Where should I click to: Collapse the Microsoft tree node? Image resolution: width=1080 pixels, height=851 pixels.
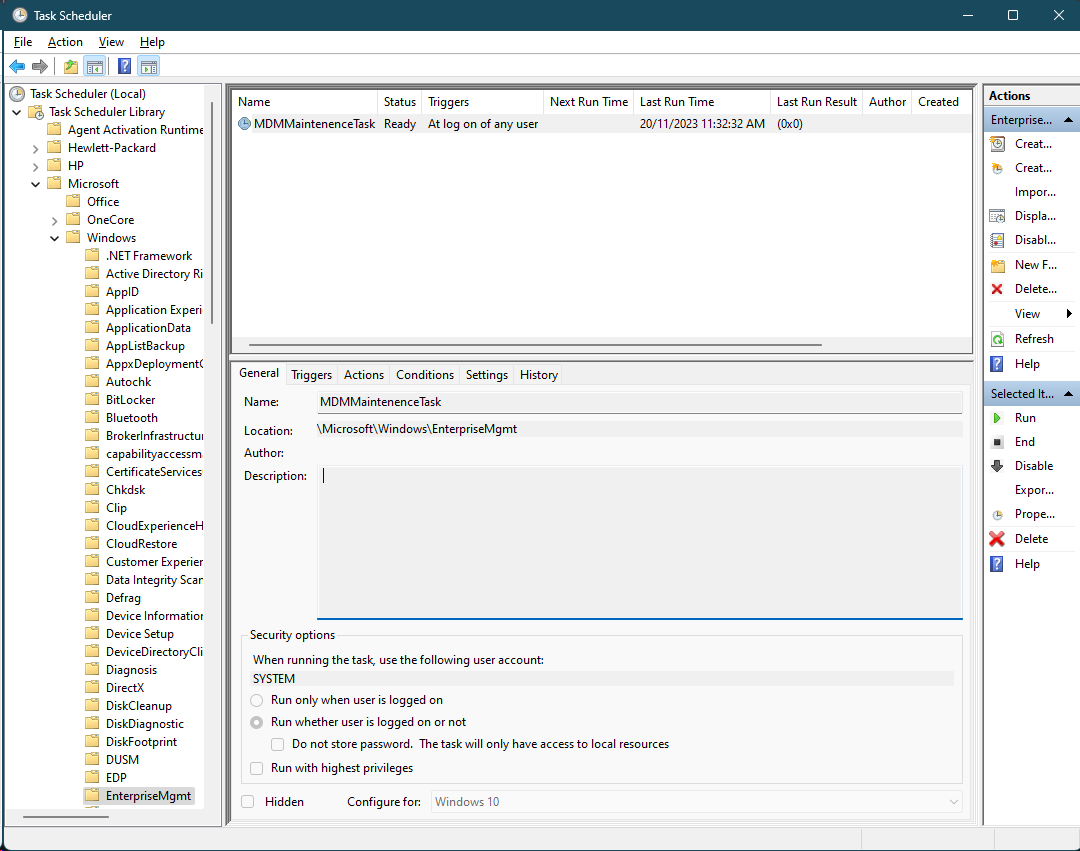(35, 183)
